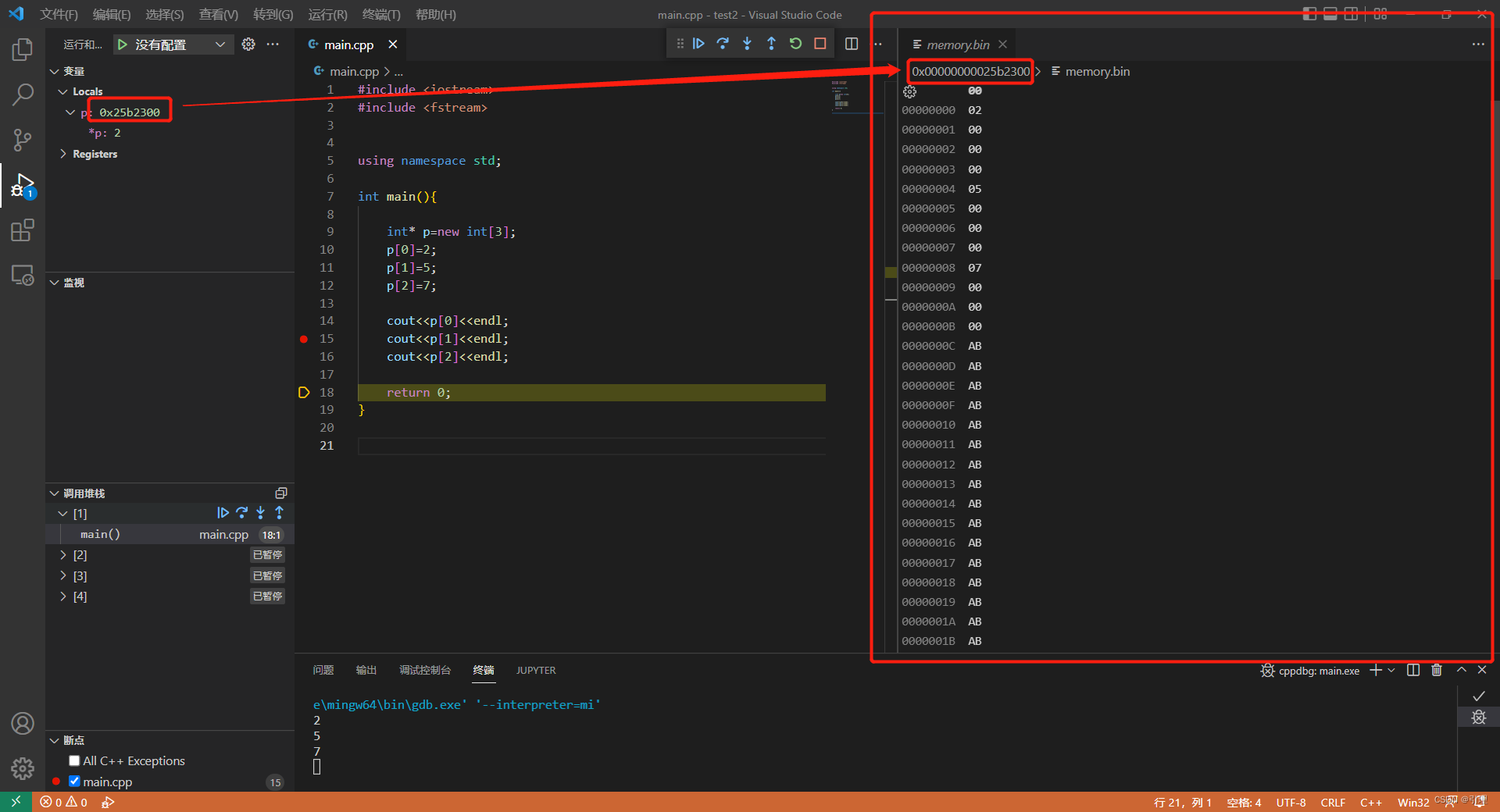Click the Continue debug icon
This screenshot has height=812, width=1500.
698,44
